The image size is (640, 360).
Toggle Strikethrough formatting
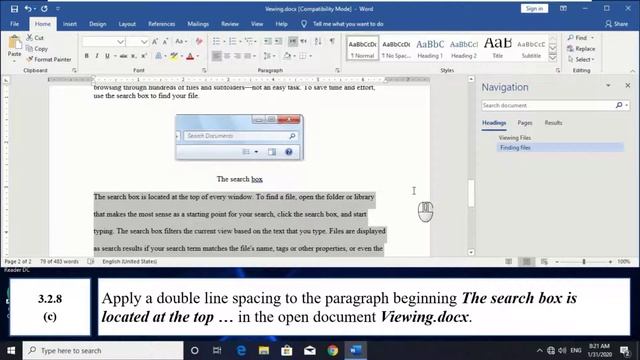click(123, 56)
